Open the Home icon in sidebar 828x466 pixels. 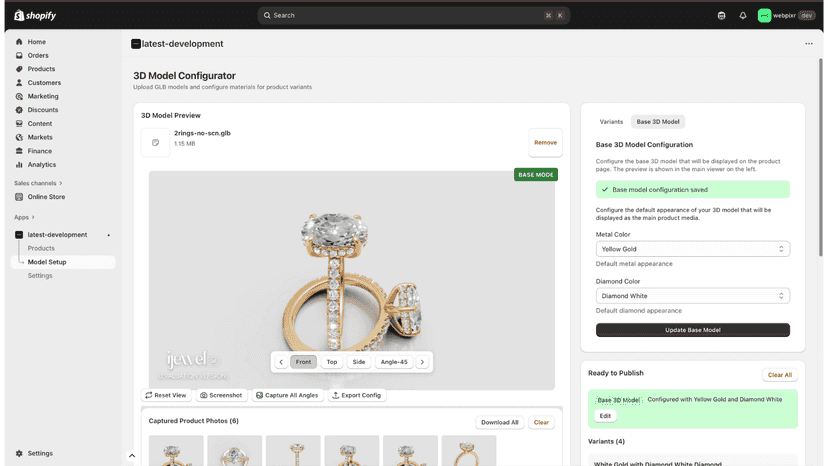click(19, 42)
